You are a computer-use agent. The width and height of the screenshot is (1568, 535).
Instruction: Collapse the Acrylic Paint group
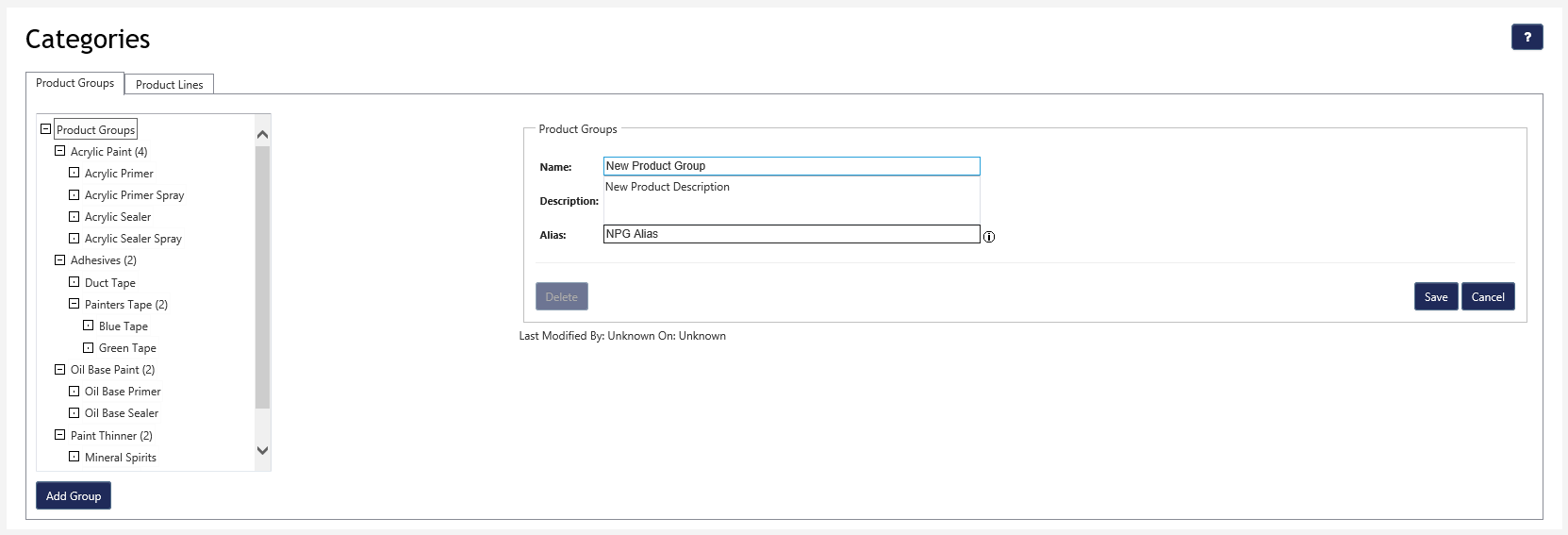click(60, 151)
